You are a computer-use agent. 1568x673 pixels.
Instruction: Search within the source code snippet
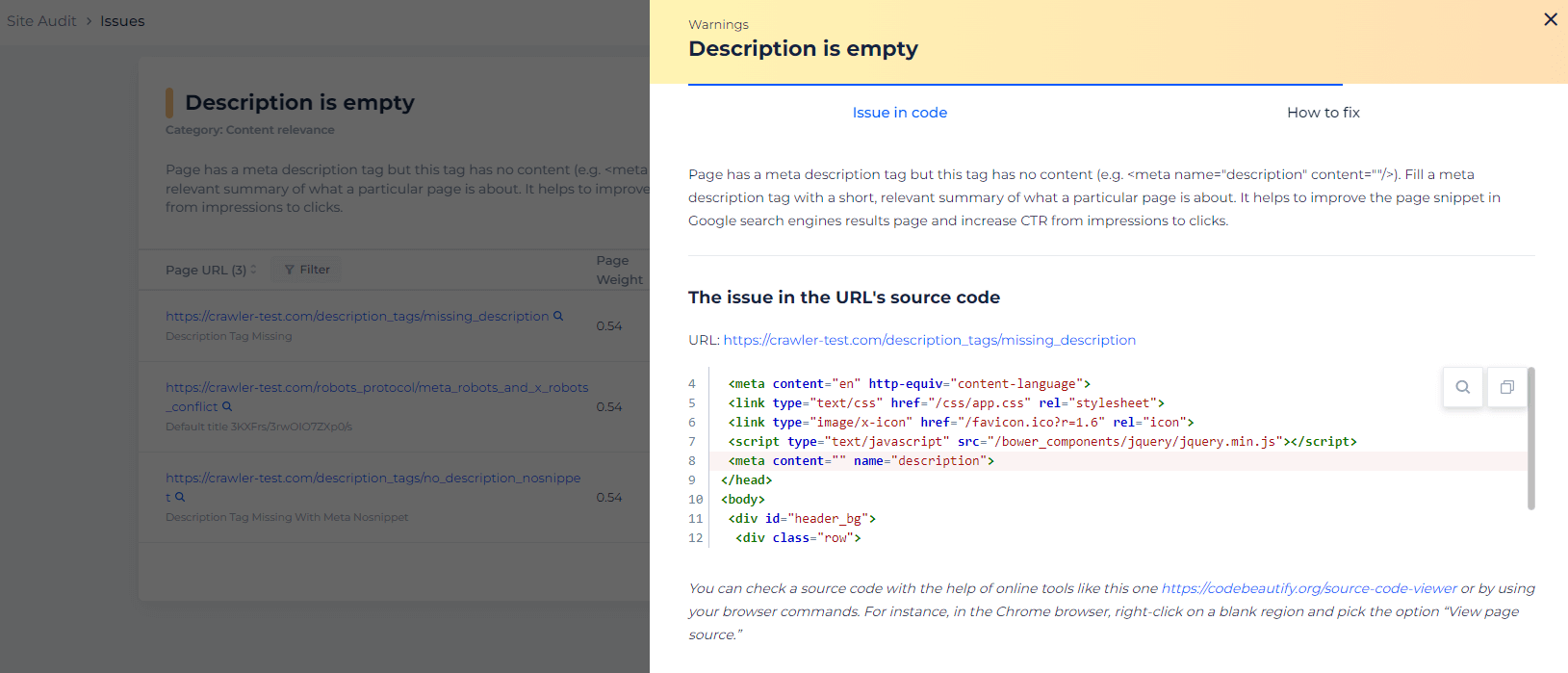1463,387
